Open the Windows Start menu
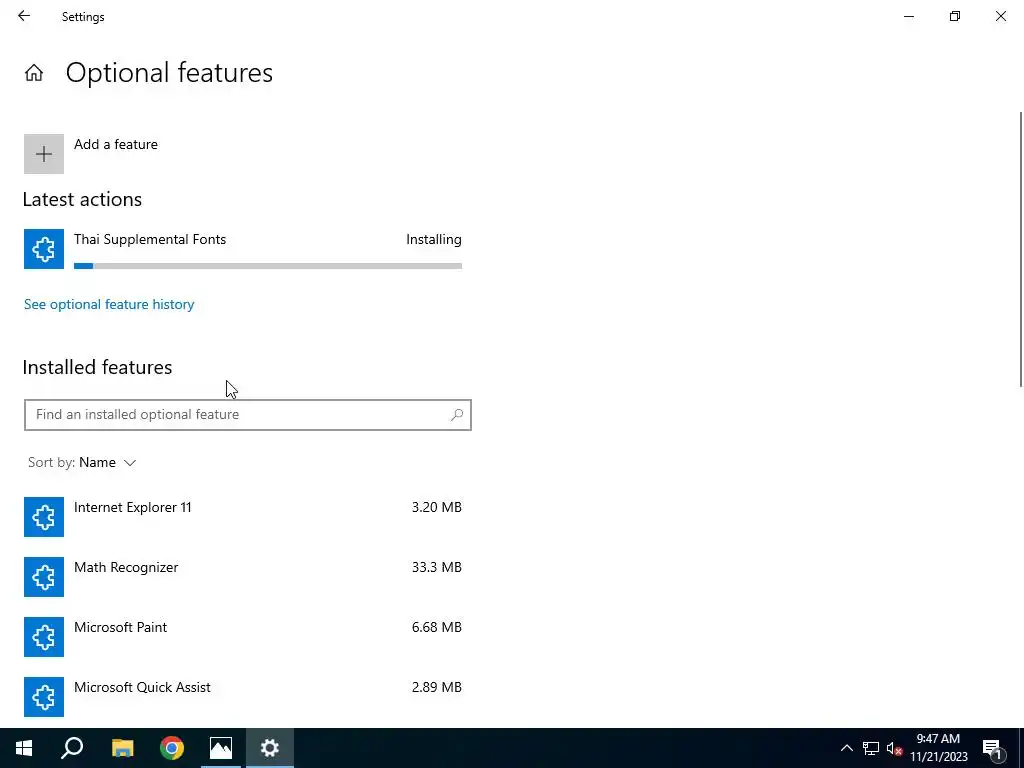This screenshot has width=1024, height=768. point(24,748)
